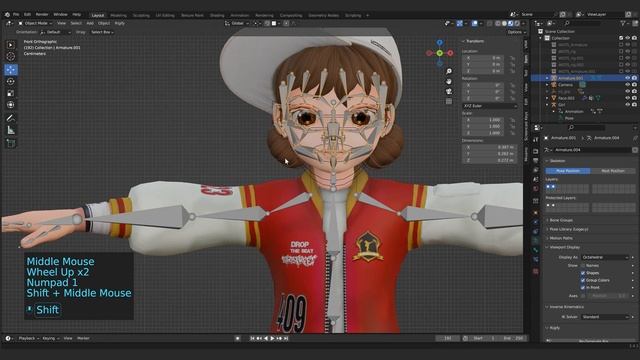This screenshot has height=360, width=640.
Task: Click the current frame number field
Action: click(x=447, y=338)
